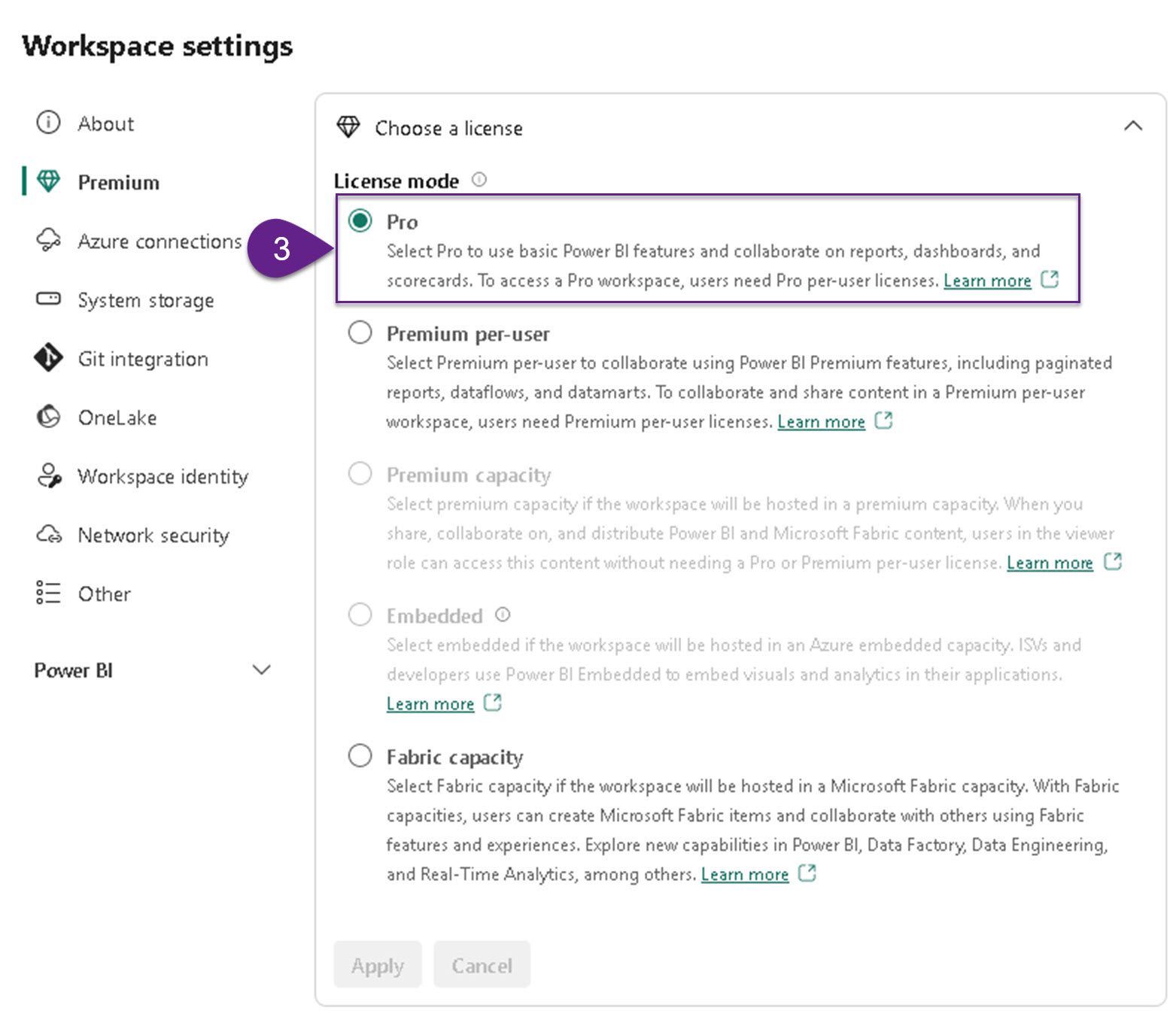This screenshot has height=1017, width=1176.
Task: Select the Embedded radio button
Action: (x=360, y=614)
